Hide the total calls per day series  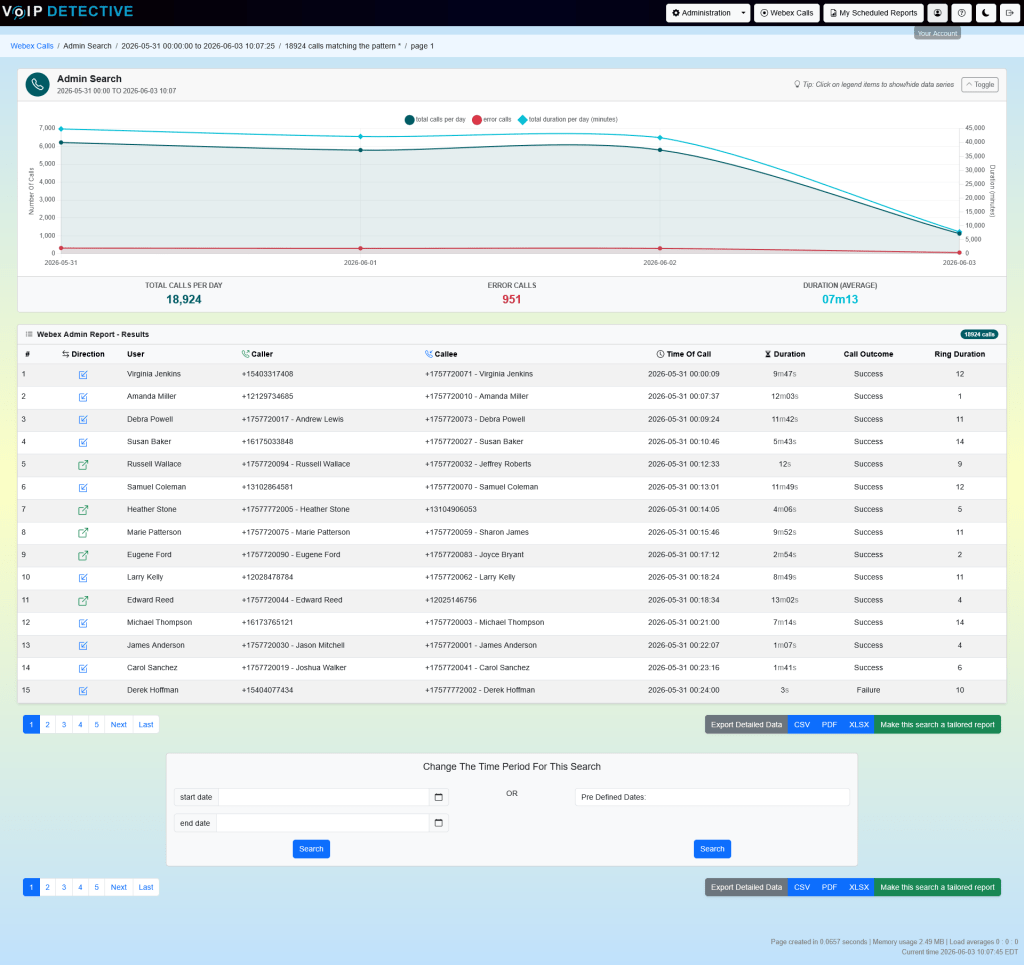pos(435,119)
